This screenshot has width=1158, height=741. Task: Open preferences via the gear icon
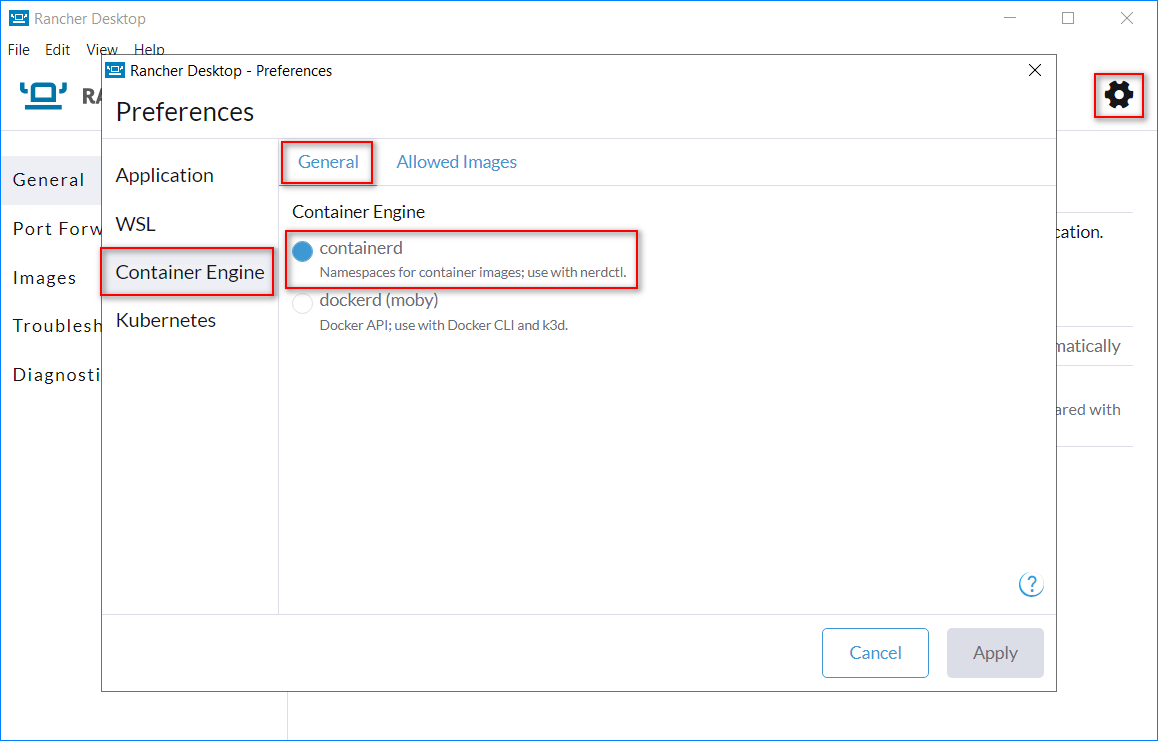(x=1119, y=95)
